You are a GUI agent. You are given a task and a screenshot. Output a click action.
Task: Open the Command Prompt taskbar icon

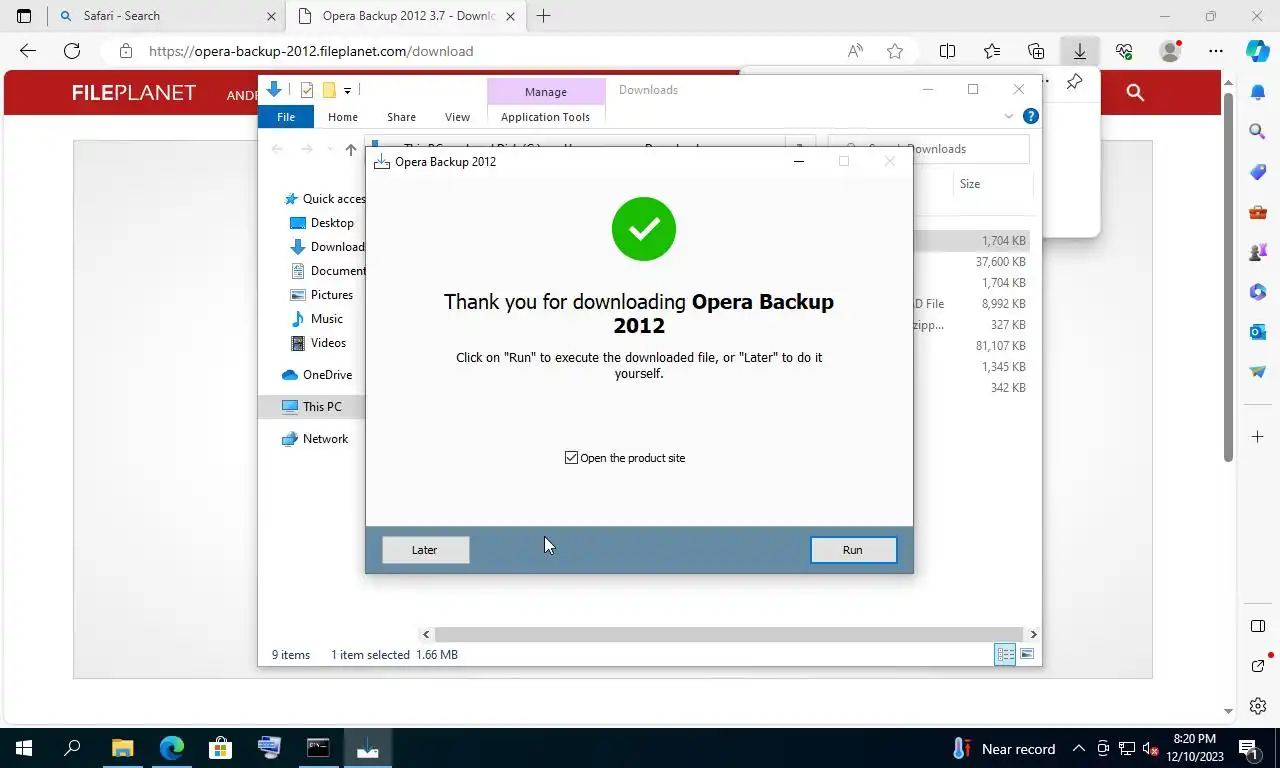[x=318, y=748]
